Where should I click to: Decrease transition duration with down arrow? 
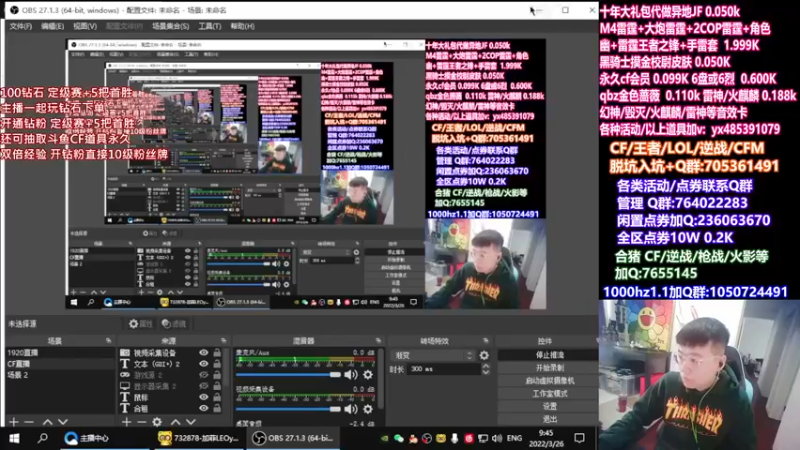coord(486,372)
